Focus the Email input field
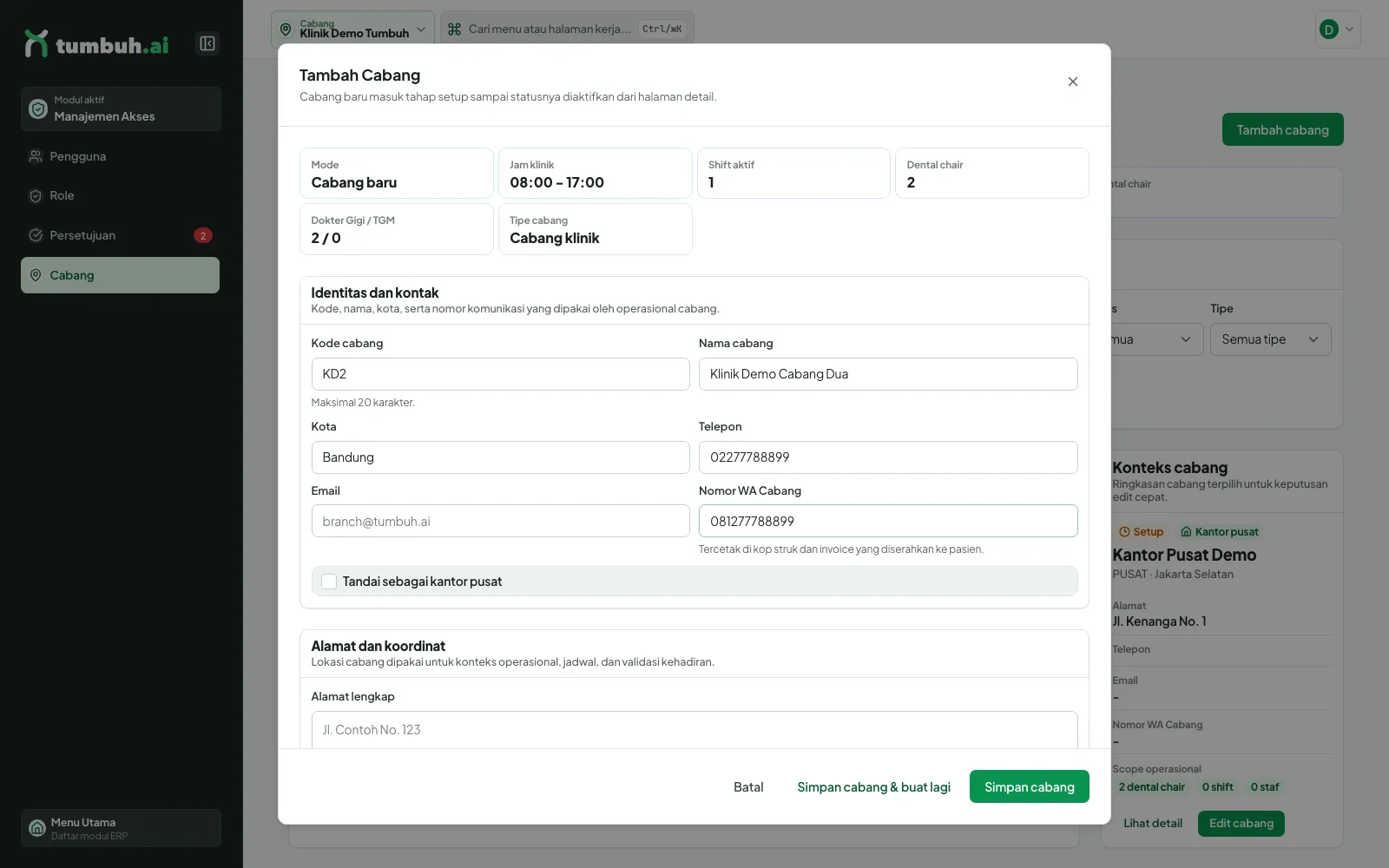Viewport: 1389px width, 868px height. pyautogui.click(x=500, y=521)
